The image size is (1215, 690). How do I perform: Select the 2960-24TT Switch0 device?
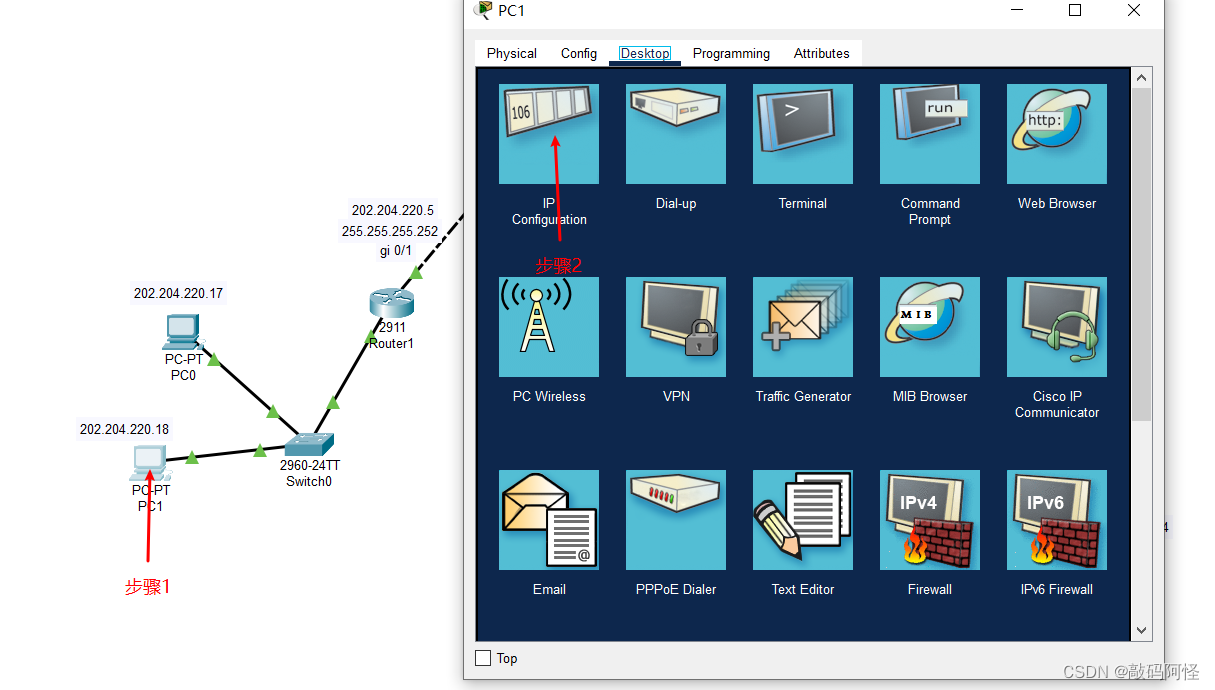click(308, 444)
